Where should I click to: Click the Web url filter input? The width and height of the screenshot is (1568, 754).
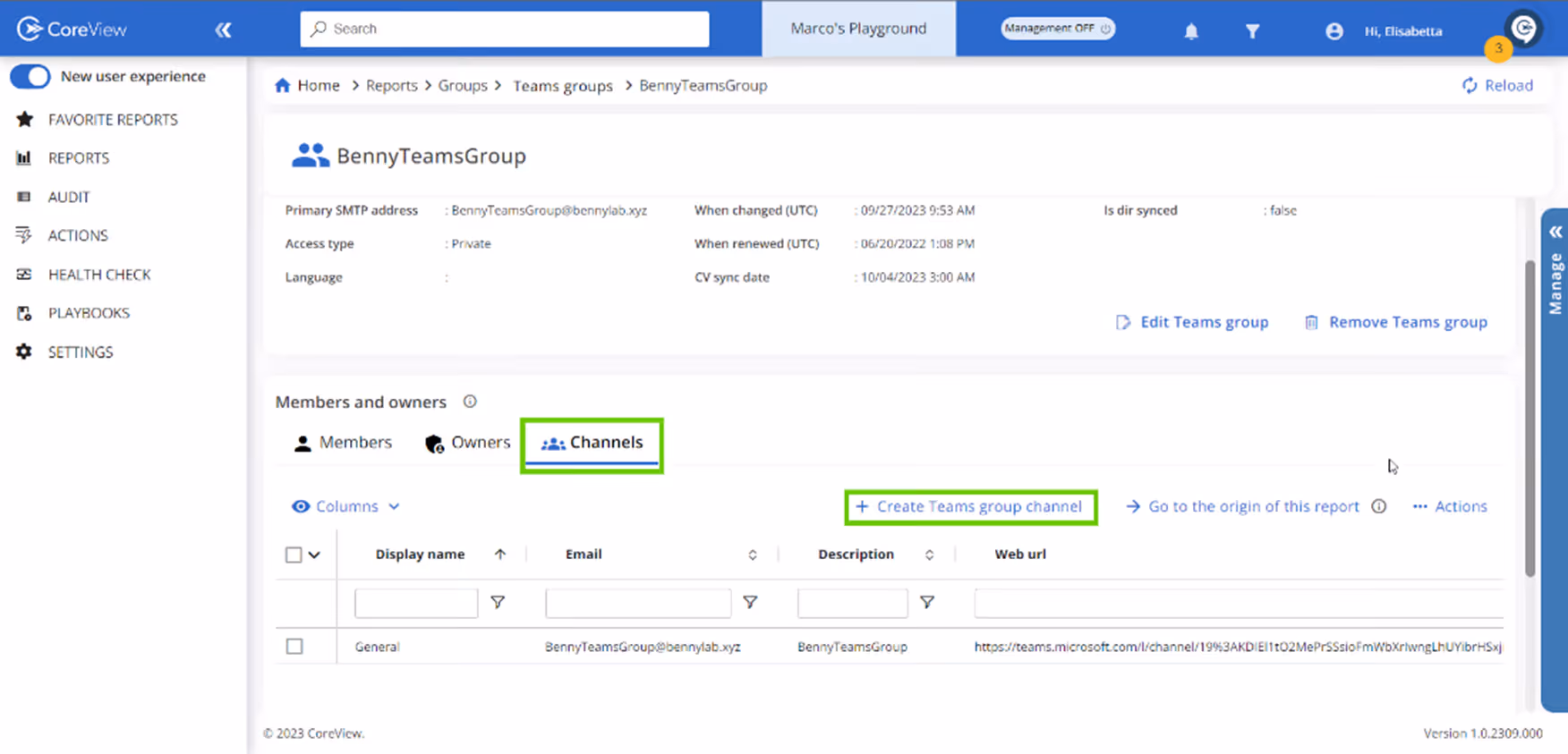1239,603
